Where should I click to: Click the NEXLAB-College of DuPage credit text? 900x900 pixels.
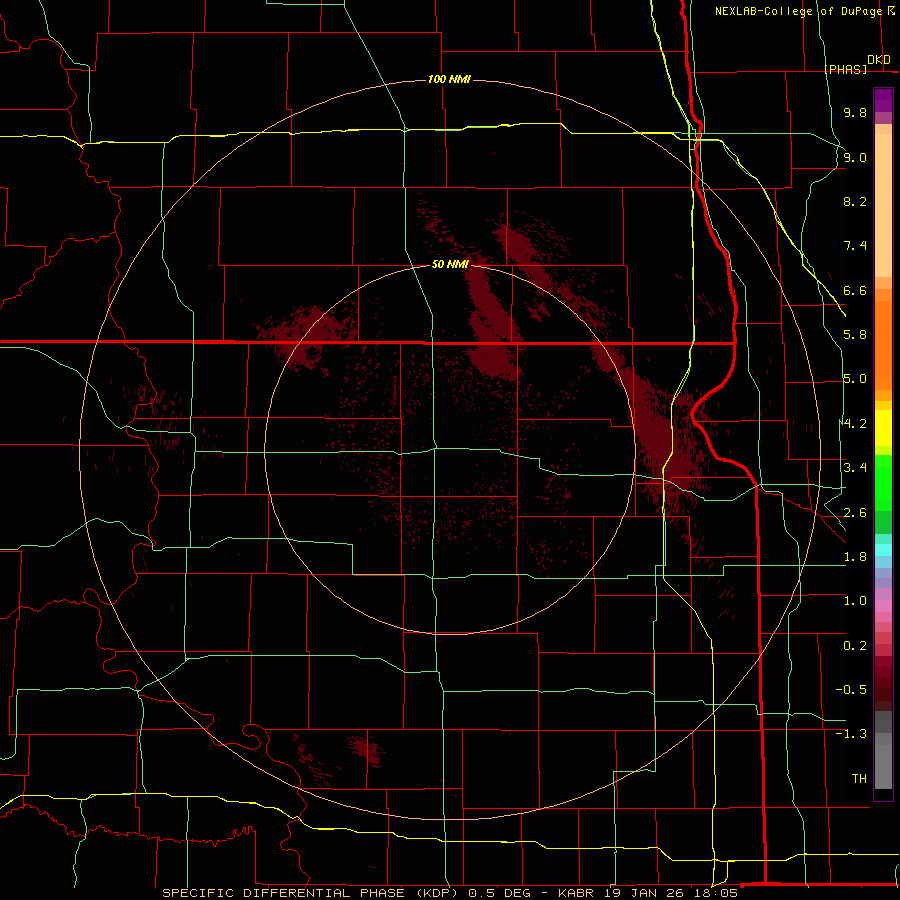[x=798, y=11]
